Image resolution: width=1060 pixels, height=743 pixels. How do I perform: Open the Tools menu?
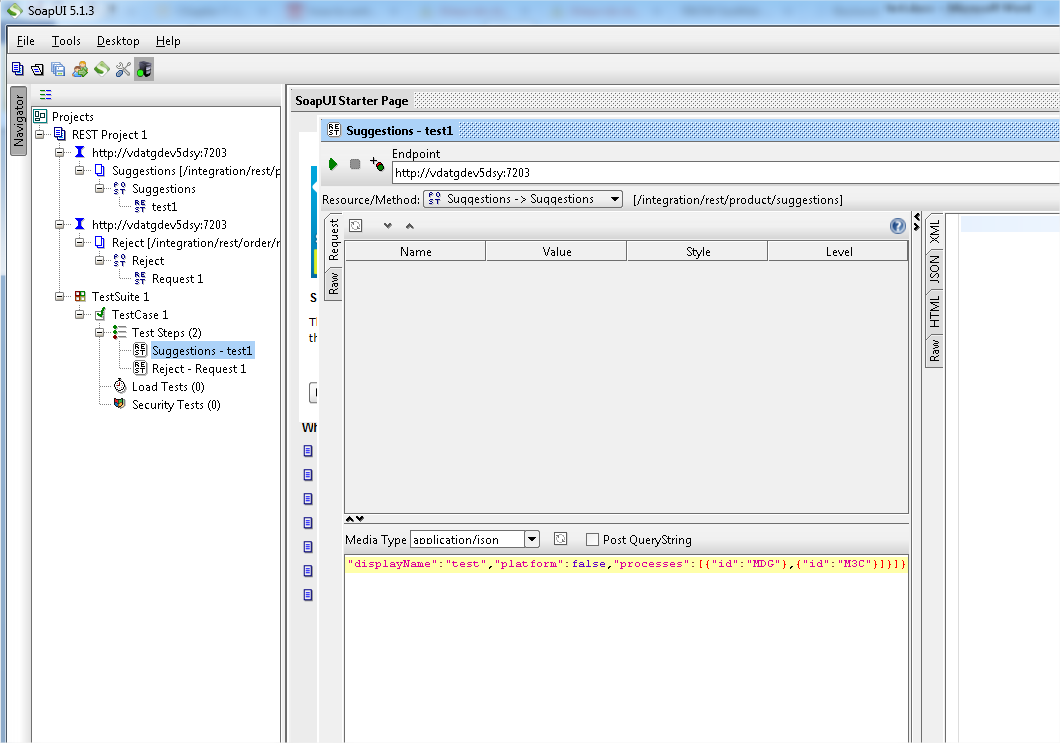pyautogui.click(x=66, y=41)
